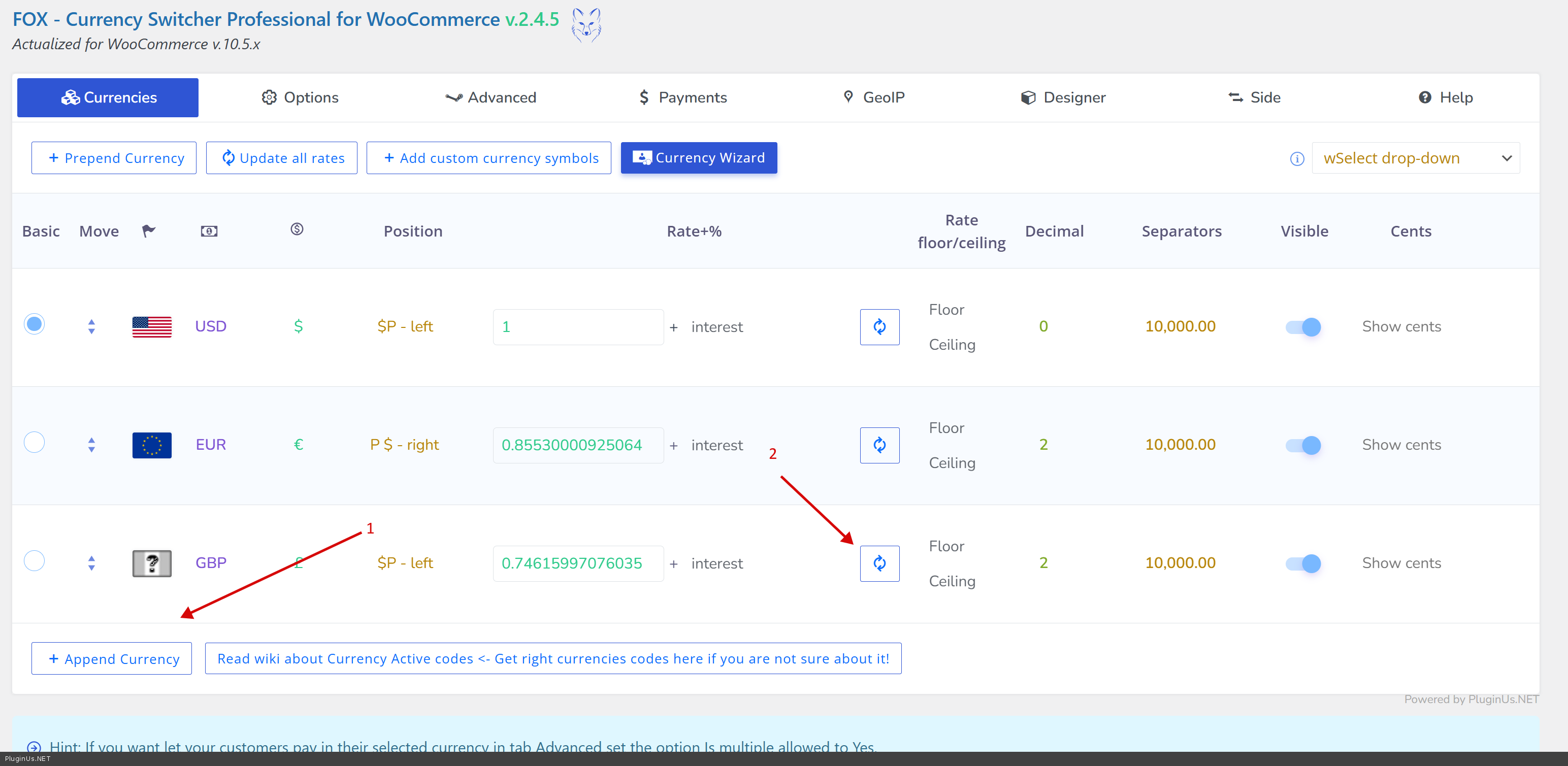Toggle the USD visible switch

tap(1302, 327)
